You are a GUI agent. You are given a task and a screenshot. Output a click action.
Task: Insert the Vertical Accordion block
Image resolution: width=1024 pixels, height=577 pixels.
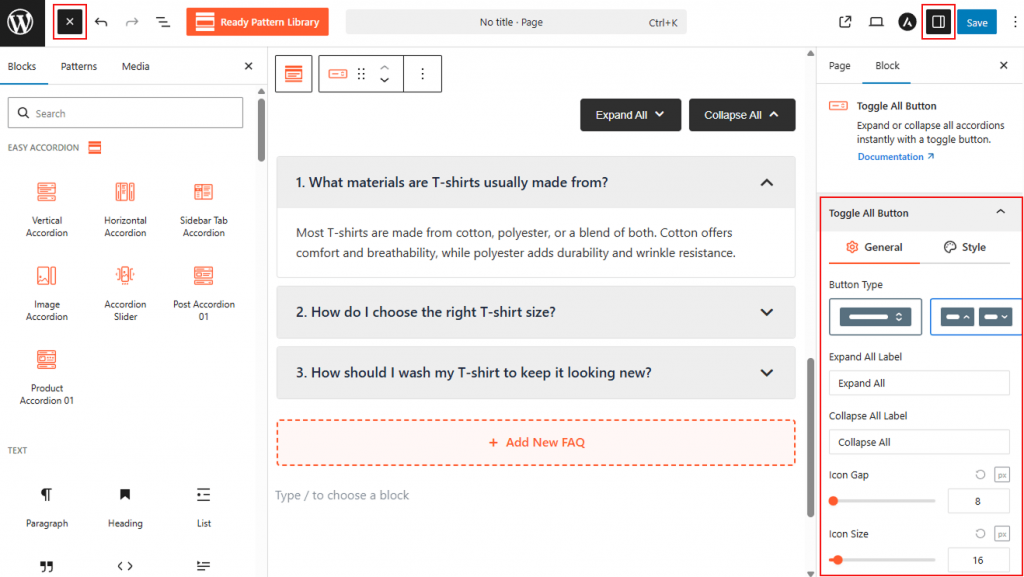(x=47, y=209)
